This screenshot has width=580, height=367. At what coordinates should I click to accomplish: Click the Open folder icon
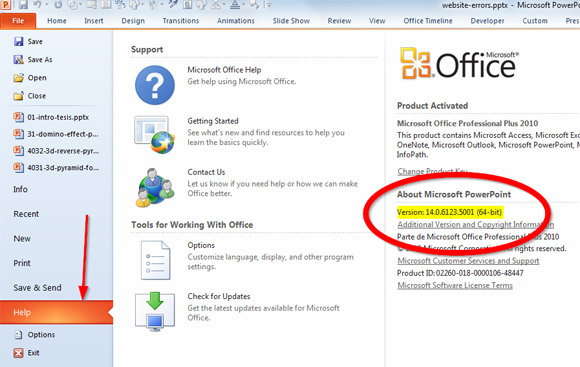coord(18,78)
